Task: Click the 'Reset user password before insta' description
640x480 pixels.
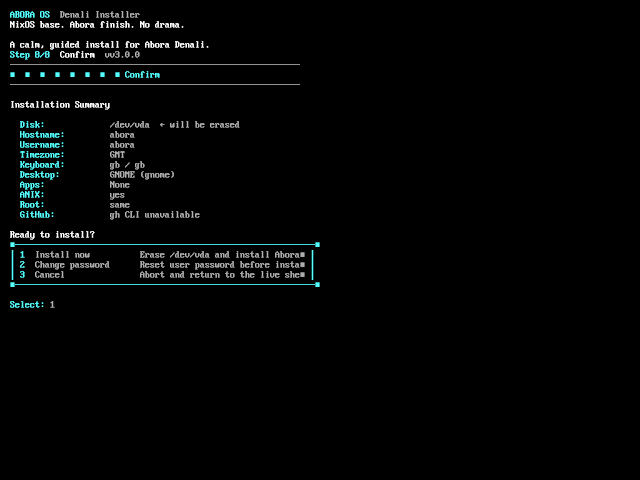Action: pos(220,265)
